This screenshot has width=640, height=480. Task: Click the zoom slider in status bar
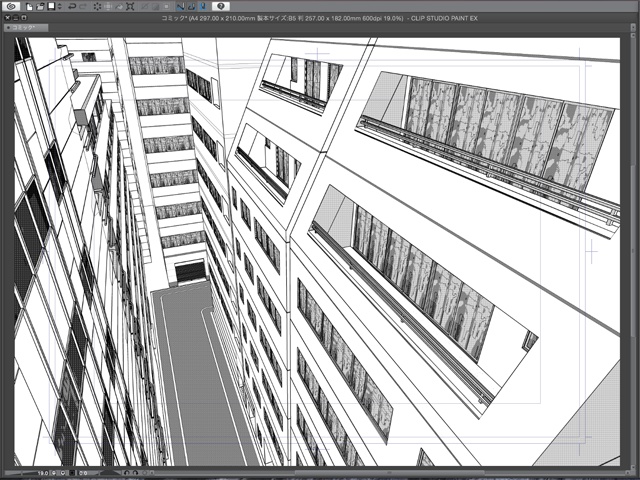[x=21, y=473]
